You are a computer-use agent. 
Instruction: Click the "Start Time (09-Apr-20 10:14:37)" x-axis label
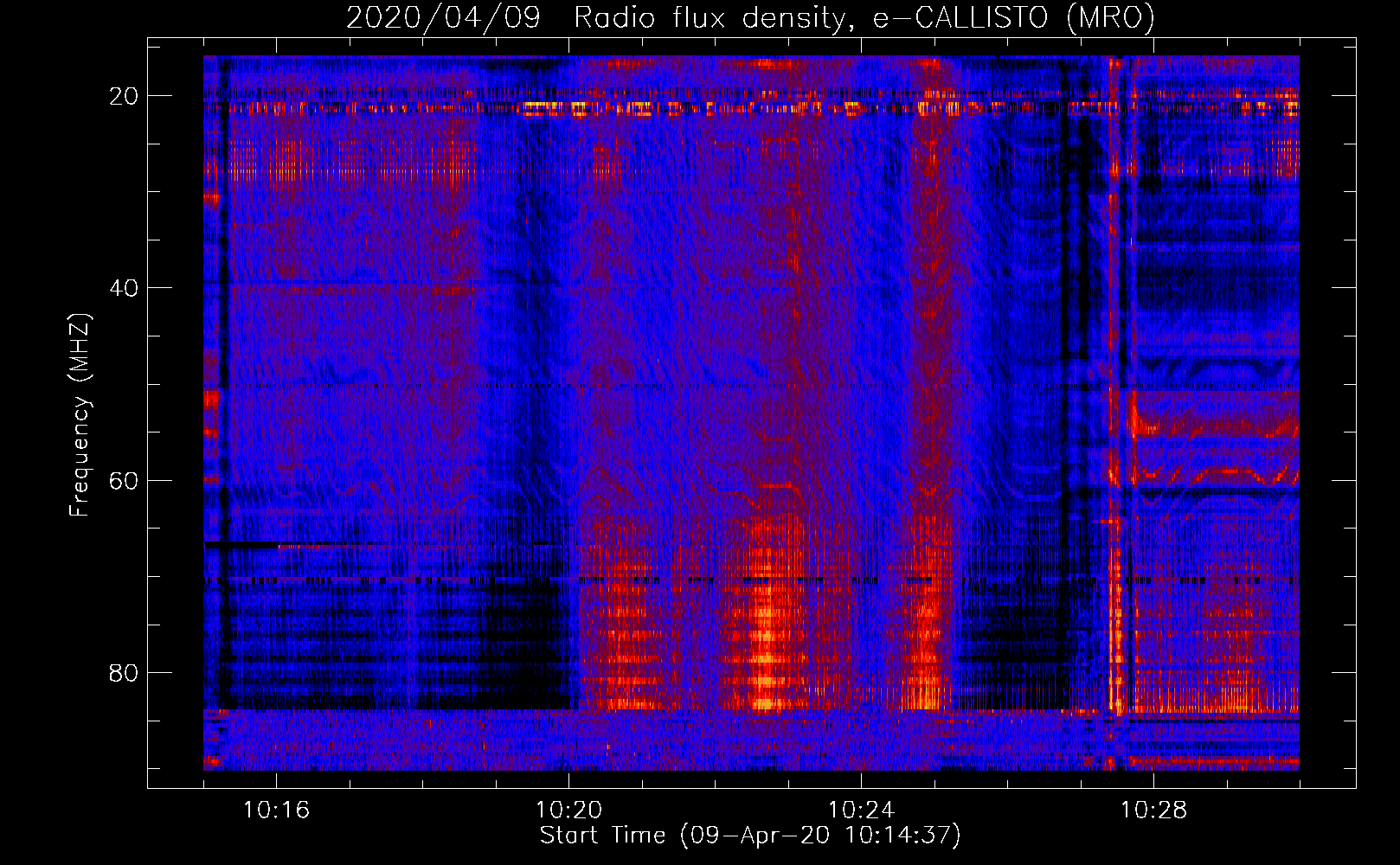(x=750, y=836)
